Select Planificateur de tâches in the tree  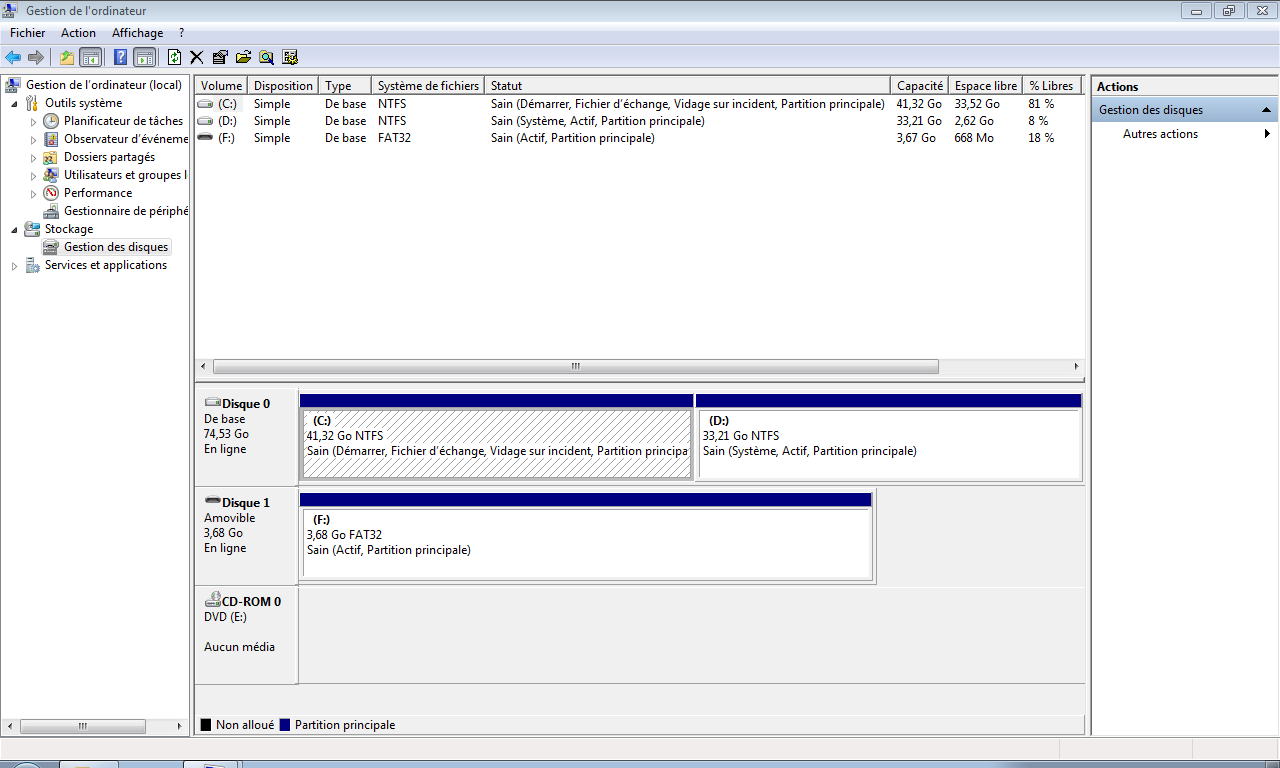(123, 121)
